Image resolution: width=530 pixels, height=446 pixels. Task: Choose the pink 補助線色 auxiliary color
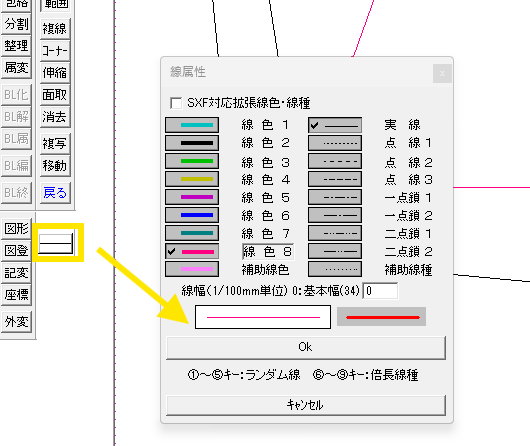[x=192, y=269]
